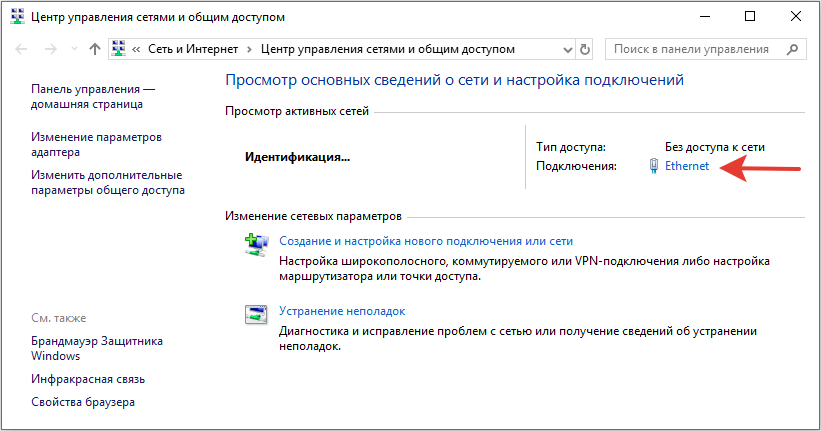Click the Forward navigation arrow

[x=50, y=49]
